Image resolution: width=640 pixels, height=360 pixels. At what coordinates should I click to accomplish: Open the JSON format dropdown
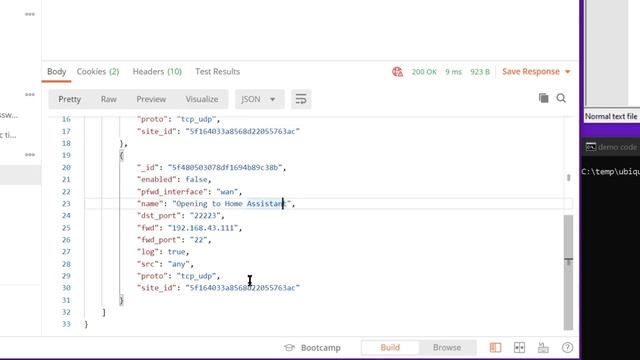[x=259, y=99]
